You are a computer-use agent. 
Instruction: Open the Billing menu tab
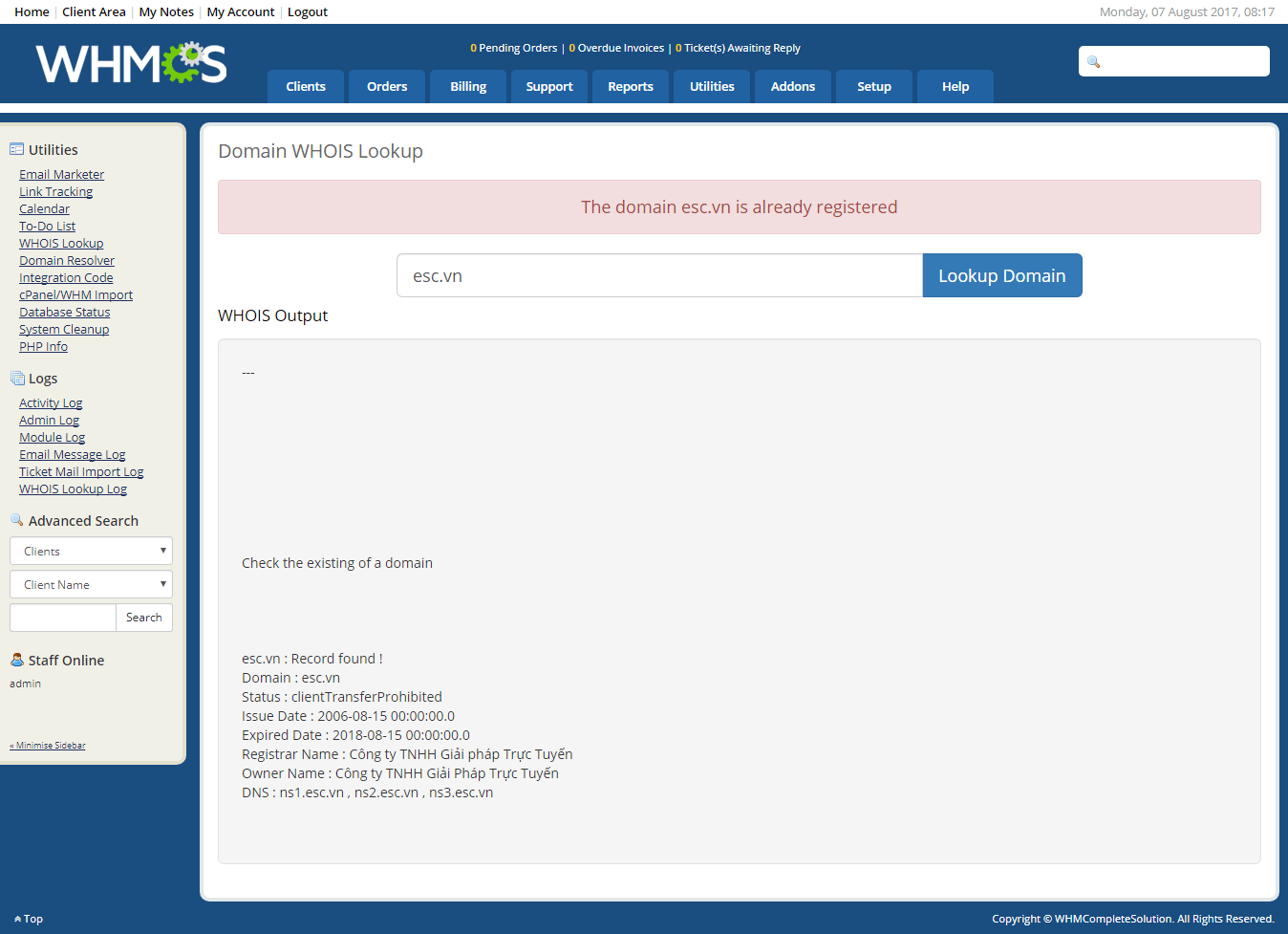coord(468,86)
